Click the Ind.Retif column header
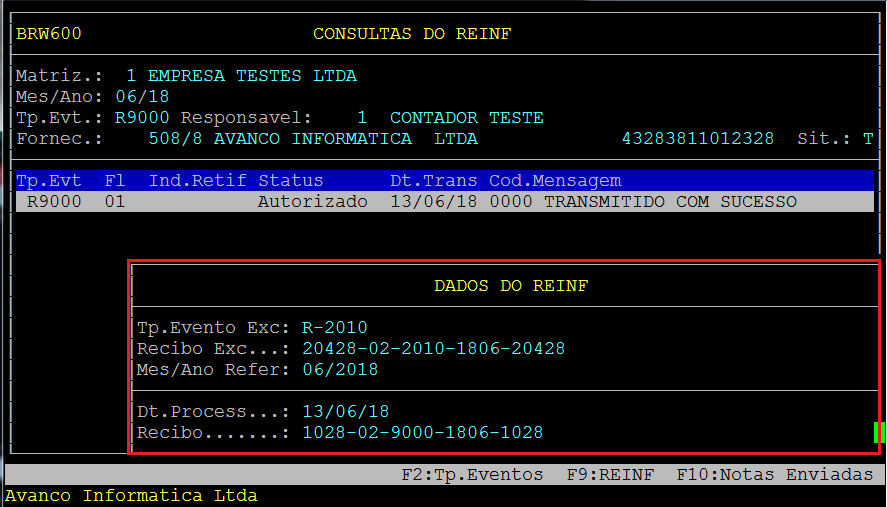The image size is (887, 507). click(197, 181)
